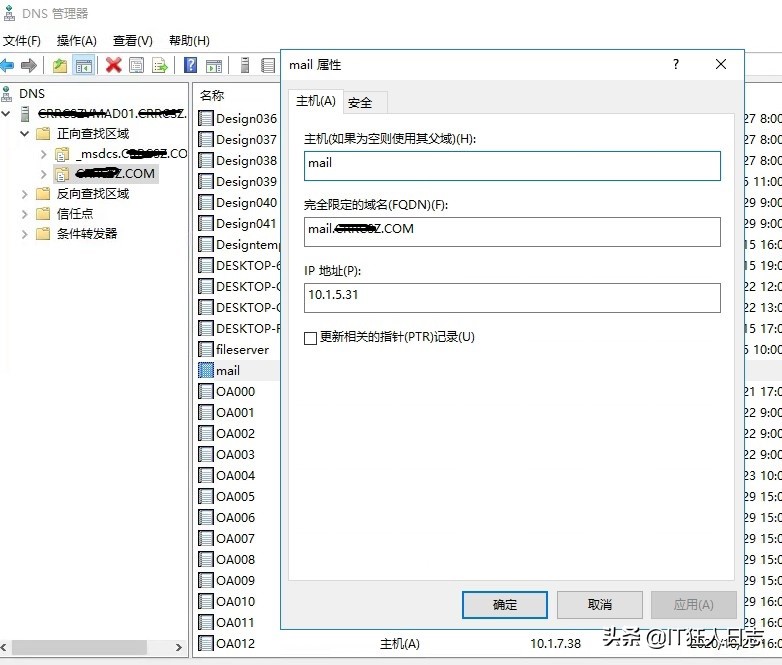Viewport: 782px width, 665px height.
Task: Select the reverse lookup zones folder
Action: pyautogui.click(x=93, y=194)
